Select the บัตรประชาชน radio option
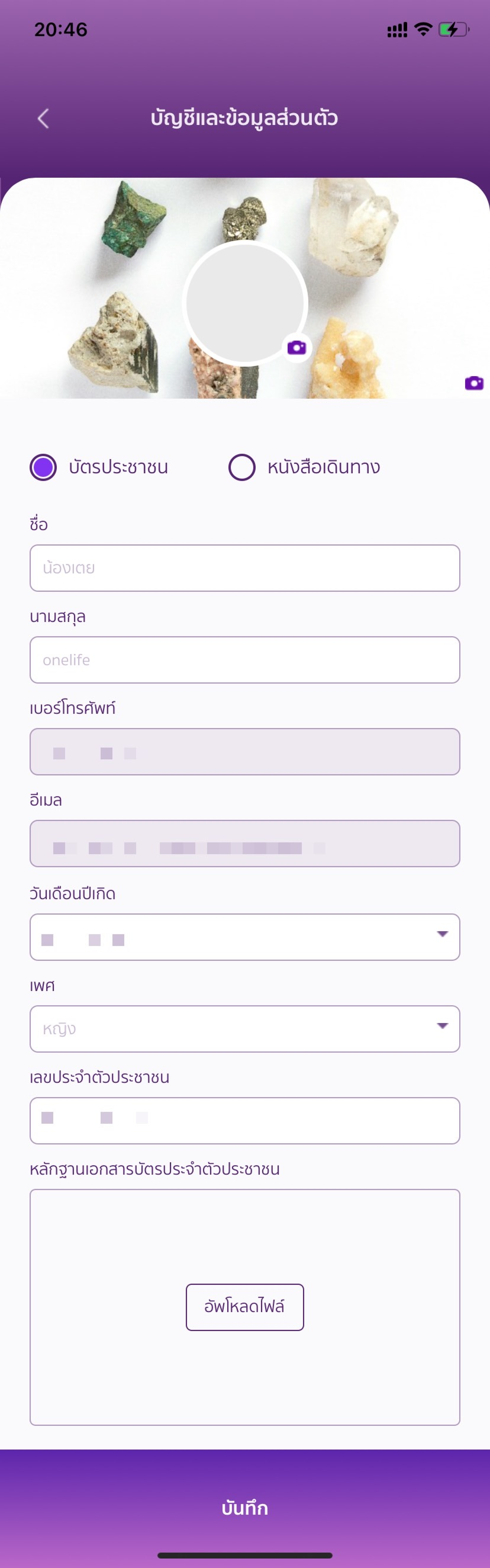This screenshot has width=490, height=1568. pos(43,467)
